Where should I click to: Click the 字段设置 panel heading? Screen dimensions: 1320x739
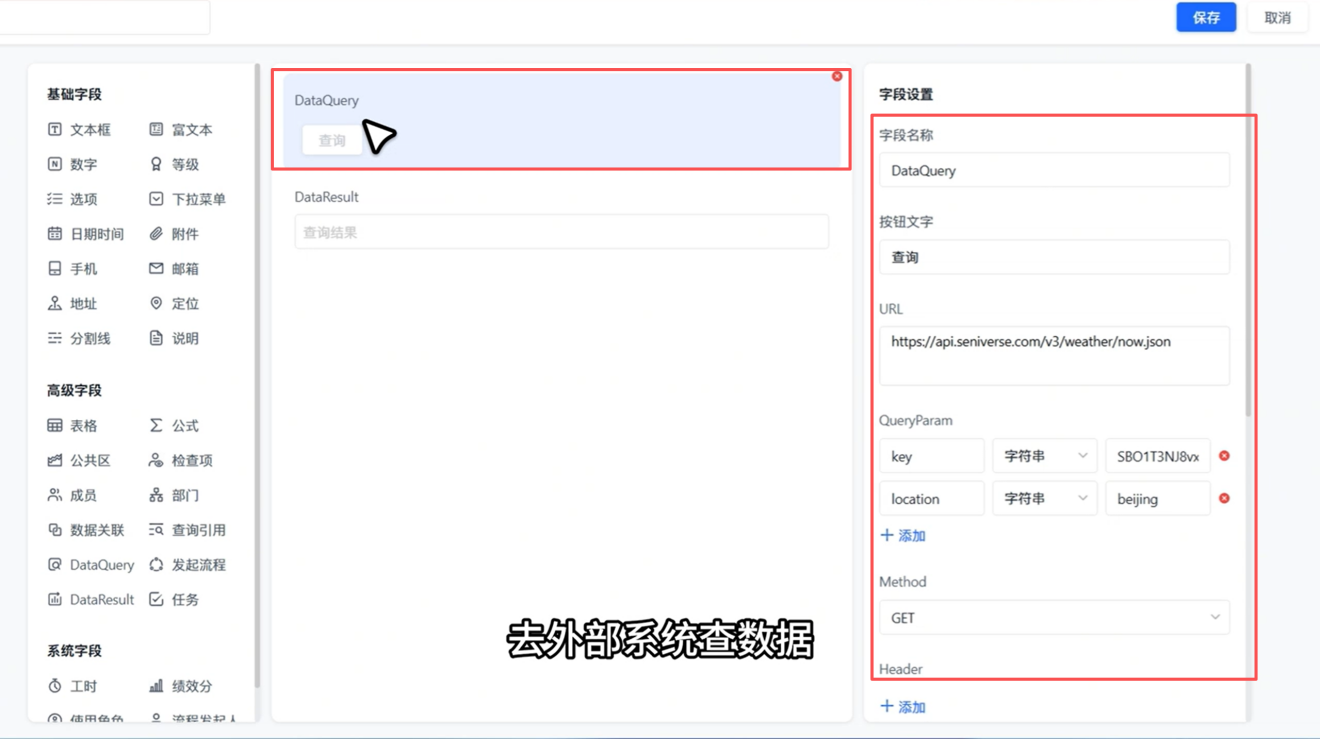906,95
